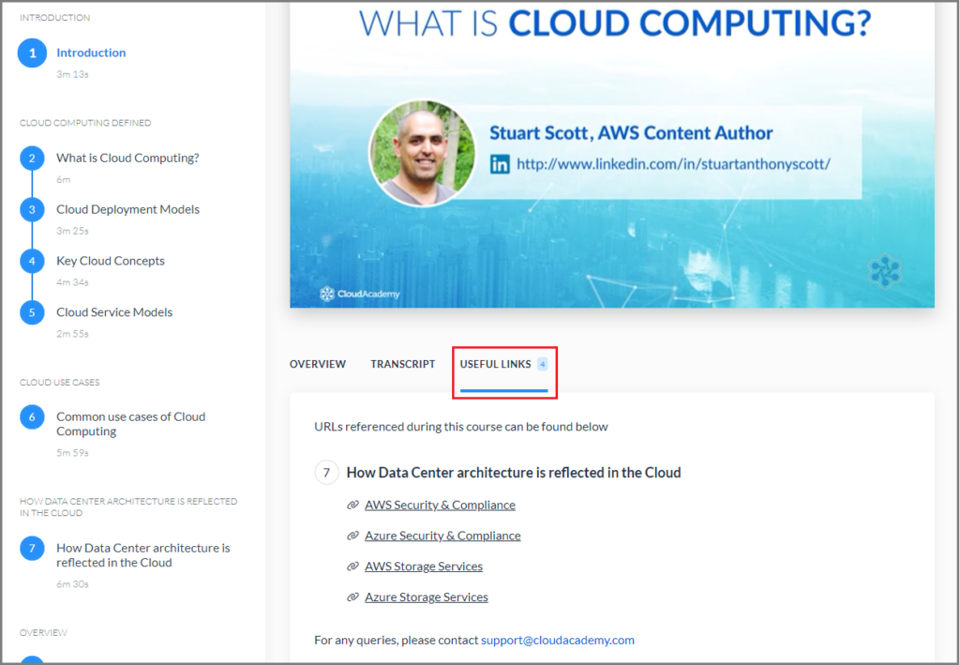Switch to the Transcript tab
The image size is (960, 665).
[x=403, y=364]
